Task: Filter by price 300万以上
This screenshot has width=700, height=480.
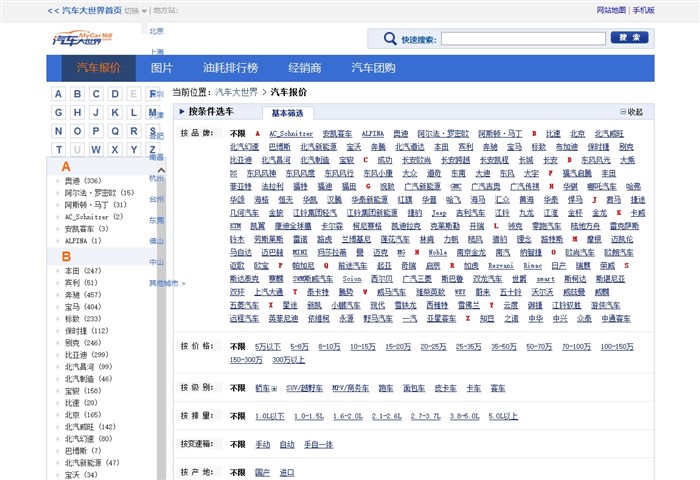Action: click(x=288, y=359)
